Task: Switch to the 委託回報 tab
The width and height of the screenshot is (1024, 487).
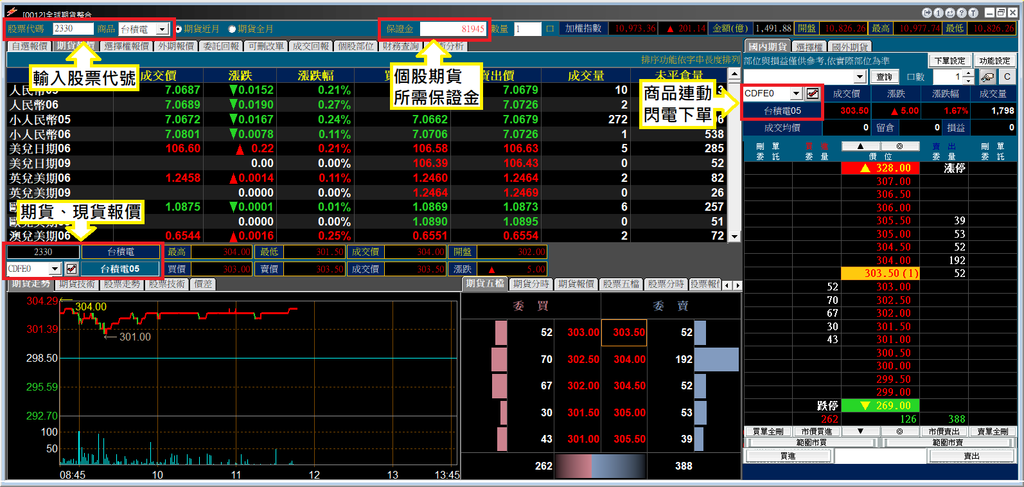Action: tap(221, 46)
